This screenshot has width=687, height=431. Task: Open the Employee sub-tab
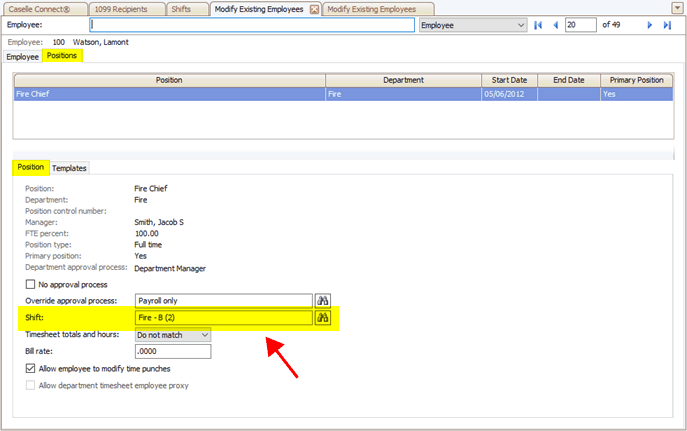point(22,57)
